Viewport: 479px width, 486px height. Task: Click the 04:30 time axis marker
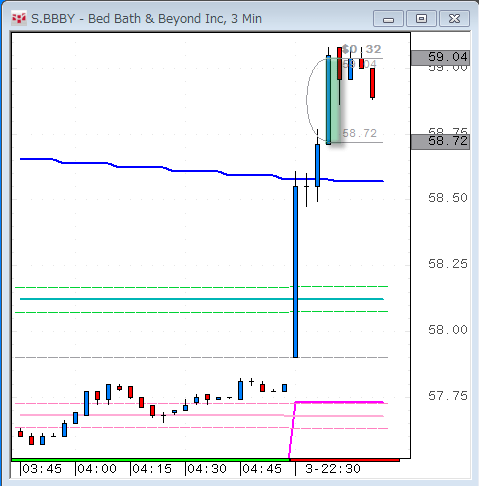coord(207,469)
